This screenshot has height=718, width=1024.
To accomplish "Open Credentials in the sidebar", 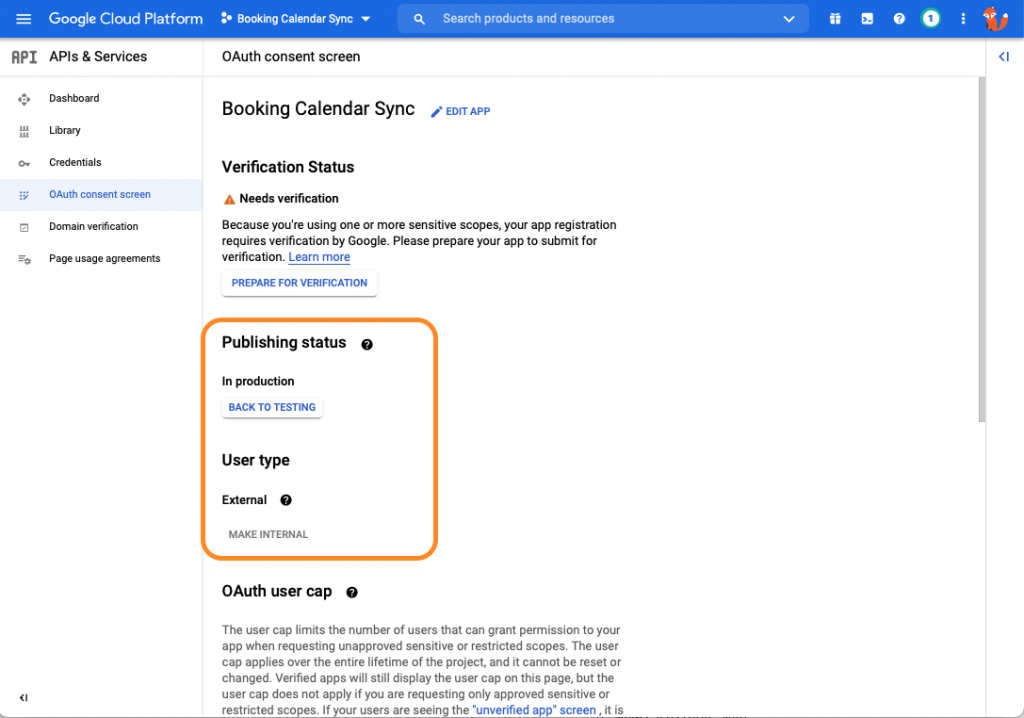I will pos(75,162).
